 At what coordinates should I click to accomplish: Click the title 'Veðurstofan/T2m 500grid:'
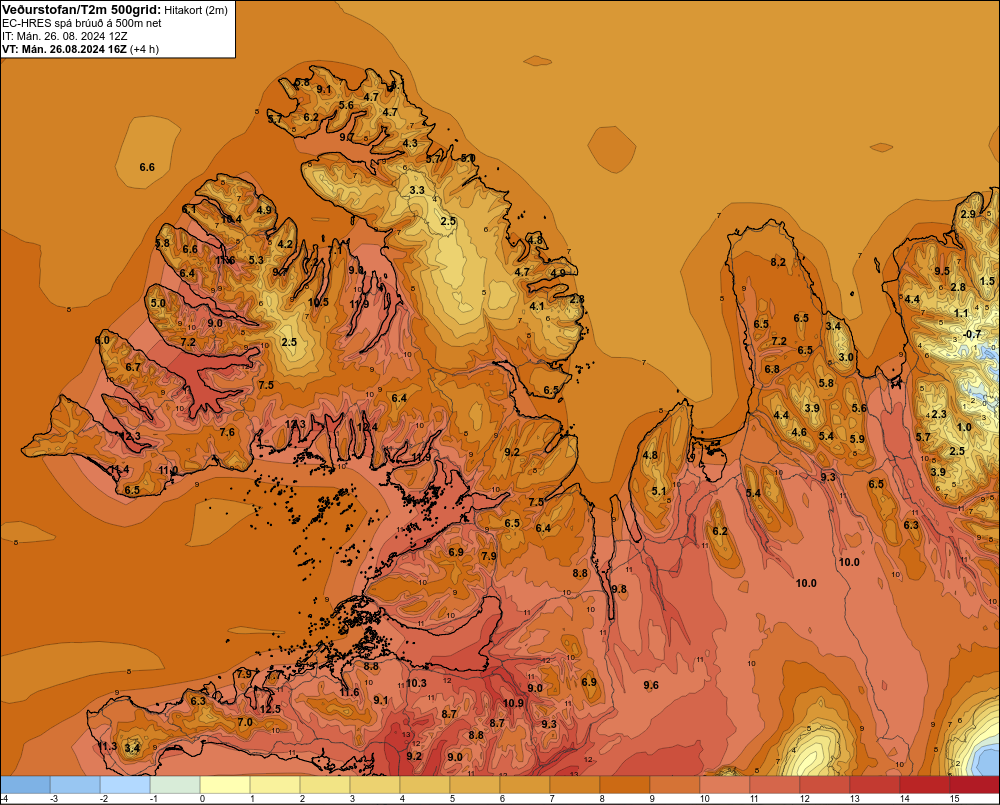click(x=82, y=9)
